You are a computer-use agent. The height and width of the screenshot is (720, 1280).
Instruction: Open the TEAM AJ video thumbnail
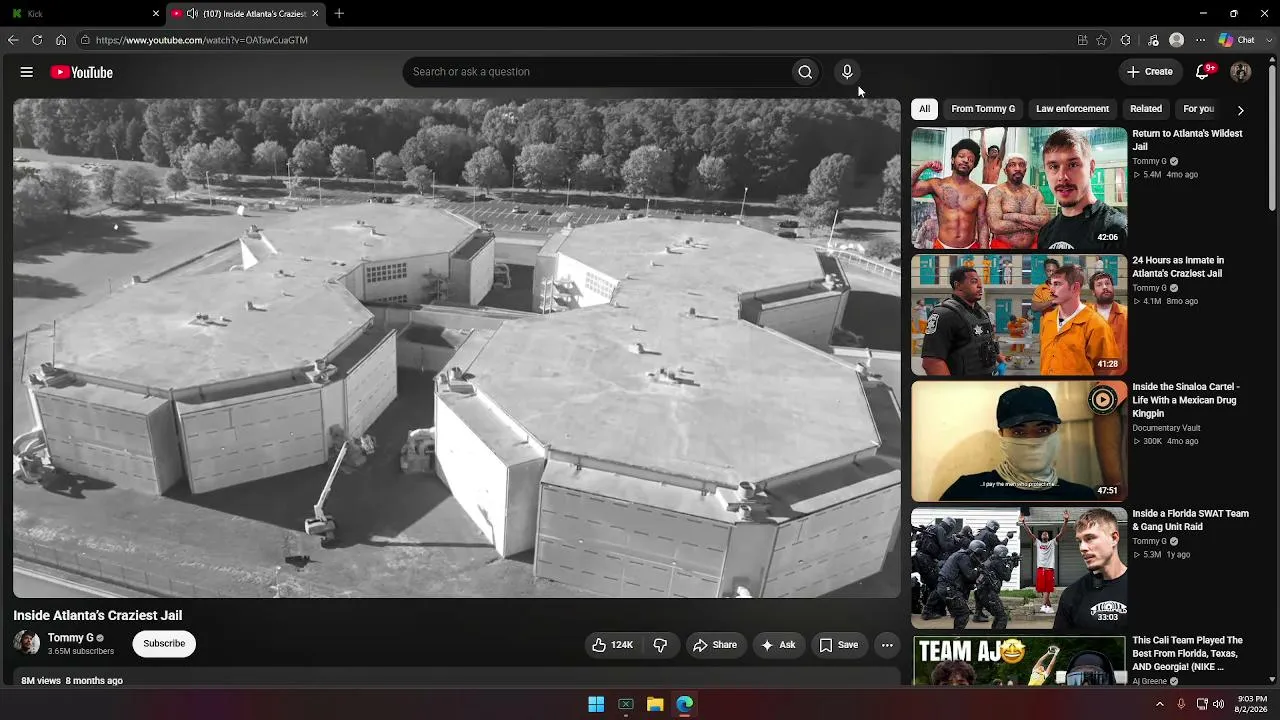click(x=1019, y=660)
